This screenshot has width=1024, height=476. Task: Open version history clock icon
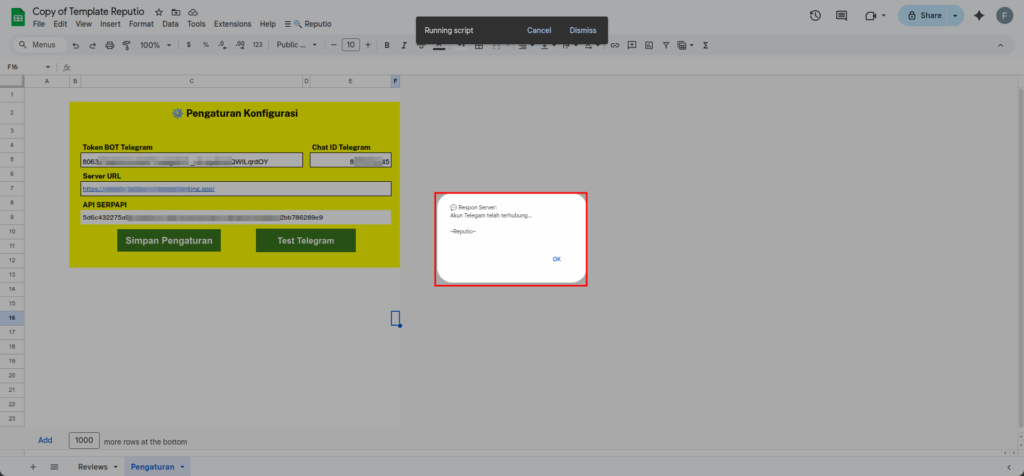click(x=815, y=16)
